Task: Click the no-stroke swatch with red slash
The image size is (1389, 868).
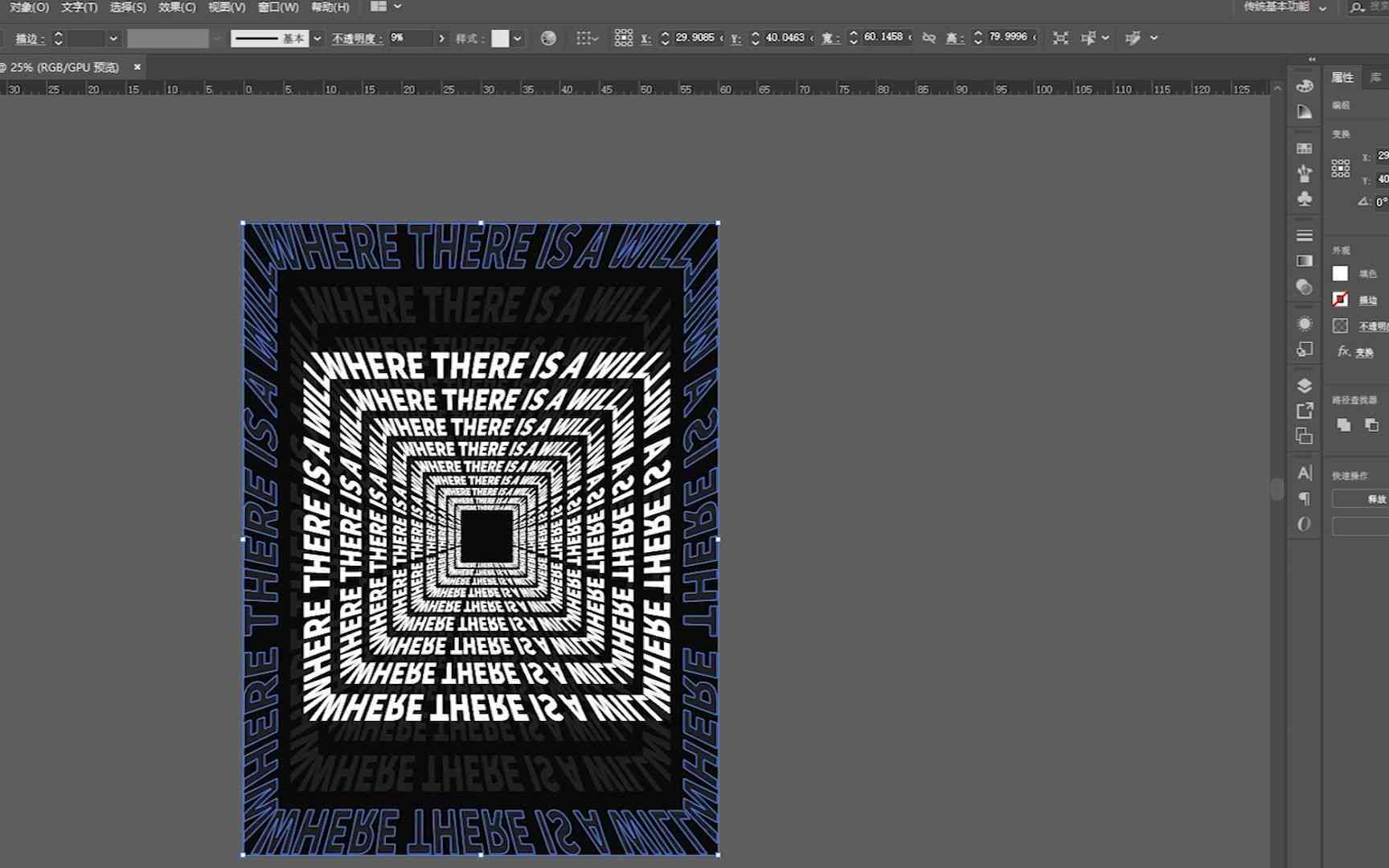Action: 1340,300
